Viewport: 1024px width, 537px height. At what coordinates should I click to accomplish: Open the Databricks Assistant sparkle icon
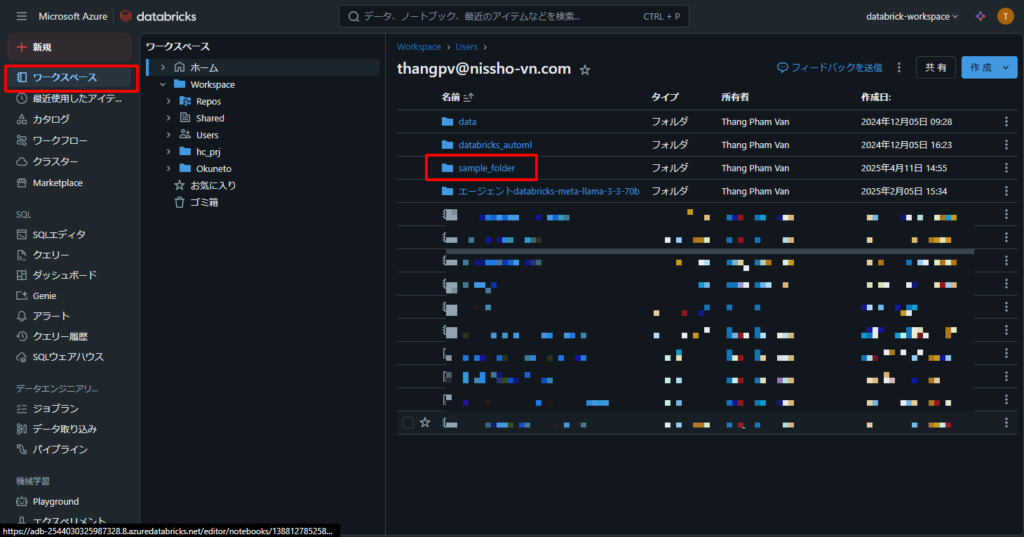[980, 16]
